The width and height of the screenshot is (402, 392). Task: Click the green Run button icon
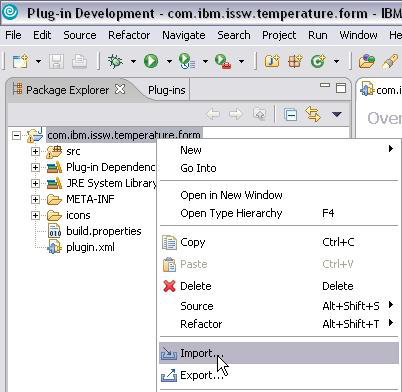[x=151, y=61]
